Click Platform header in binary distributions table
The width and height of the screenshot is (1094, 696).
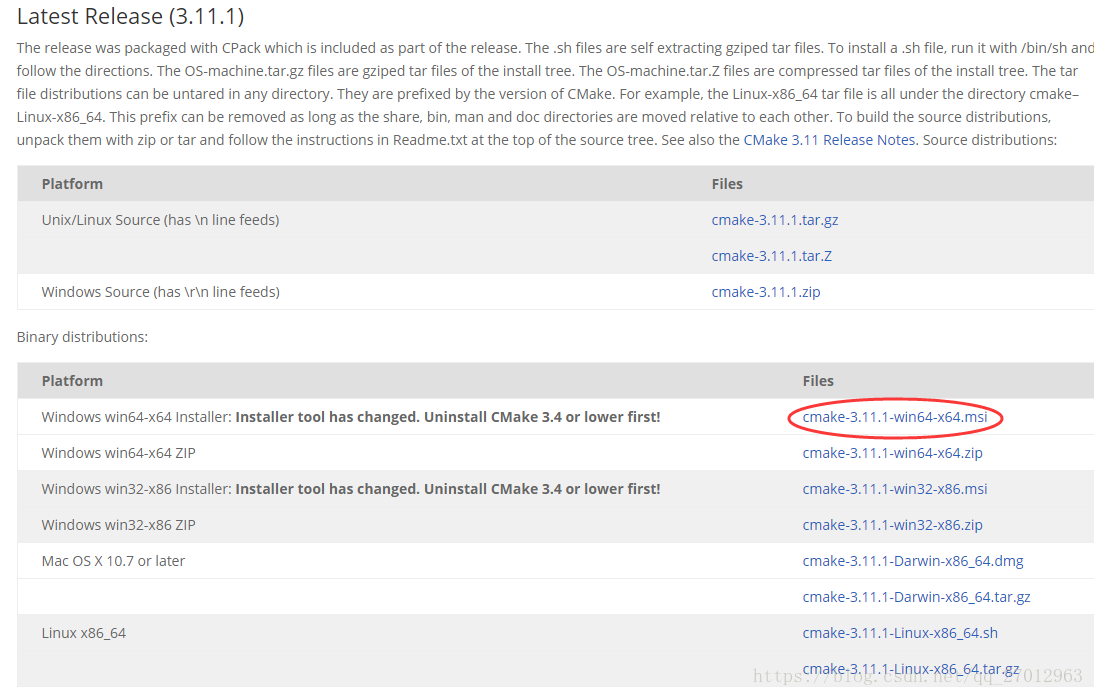(72, 381)
